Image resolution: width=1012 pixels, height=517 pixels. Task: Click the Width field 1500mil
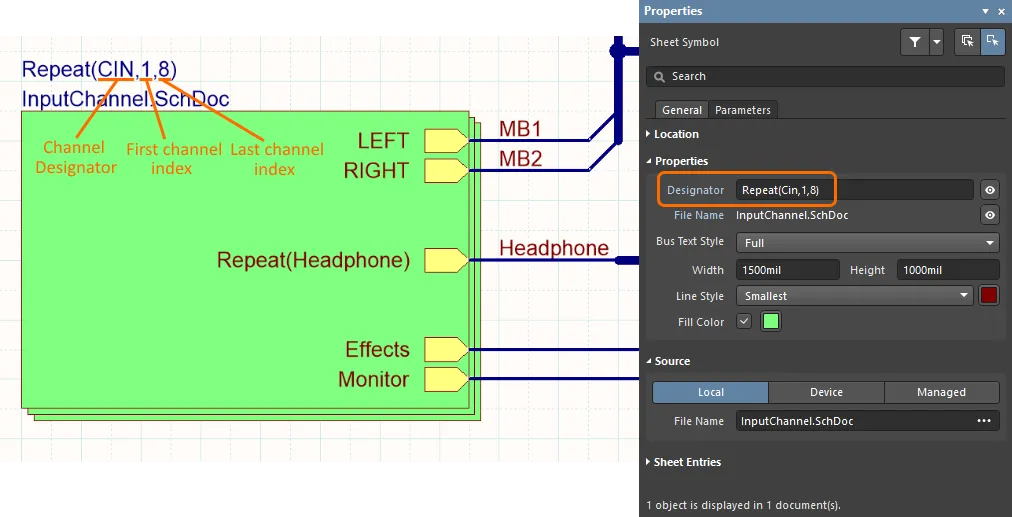(788, 270)
